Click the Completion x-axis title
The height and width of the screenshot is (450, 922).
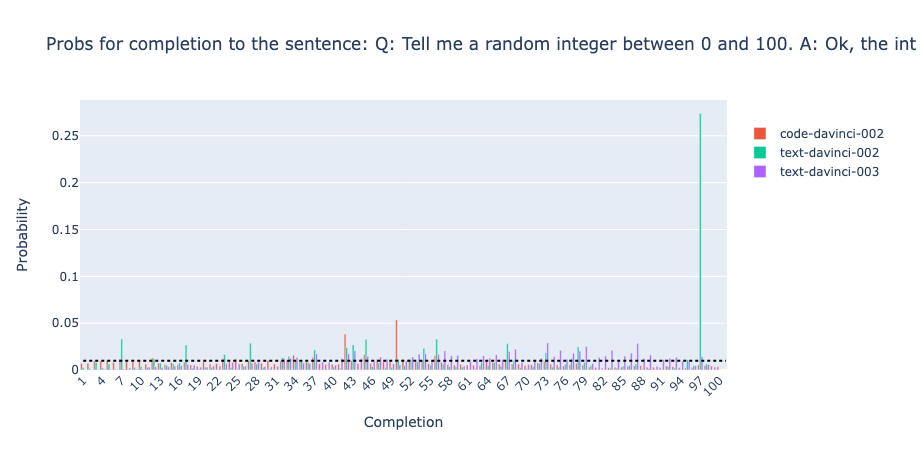403,422
